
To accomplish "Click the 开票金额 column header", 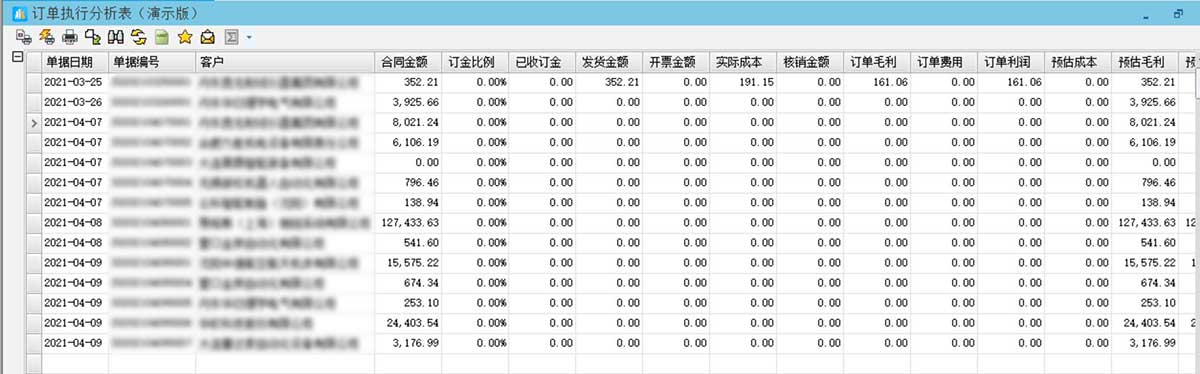I will point(677,61).
